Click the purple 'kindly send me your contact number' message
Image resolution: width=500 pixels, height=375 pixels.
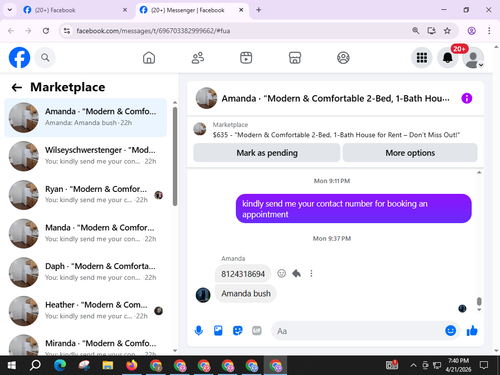pos(354,209)
